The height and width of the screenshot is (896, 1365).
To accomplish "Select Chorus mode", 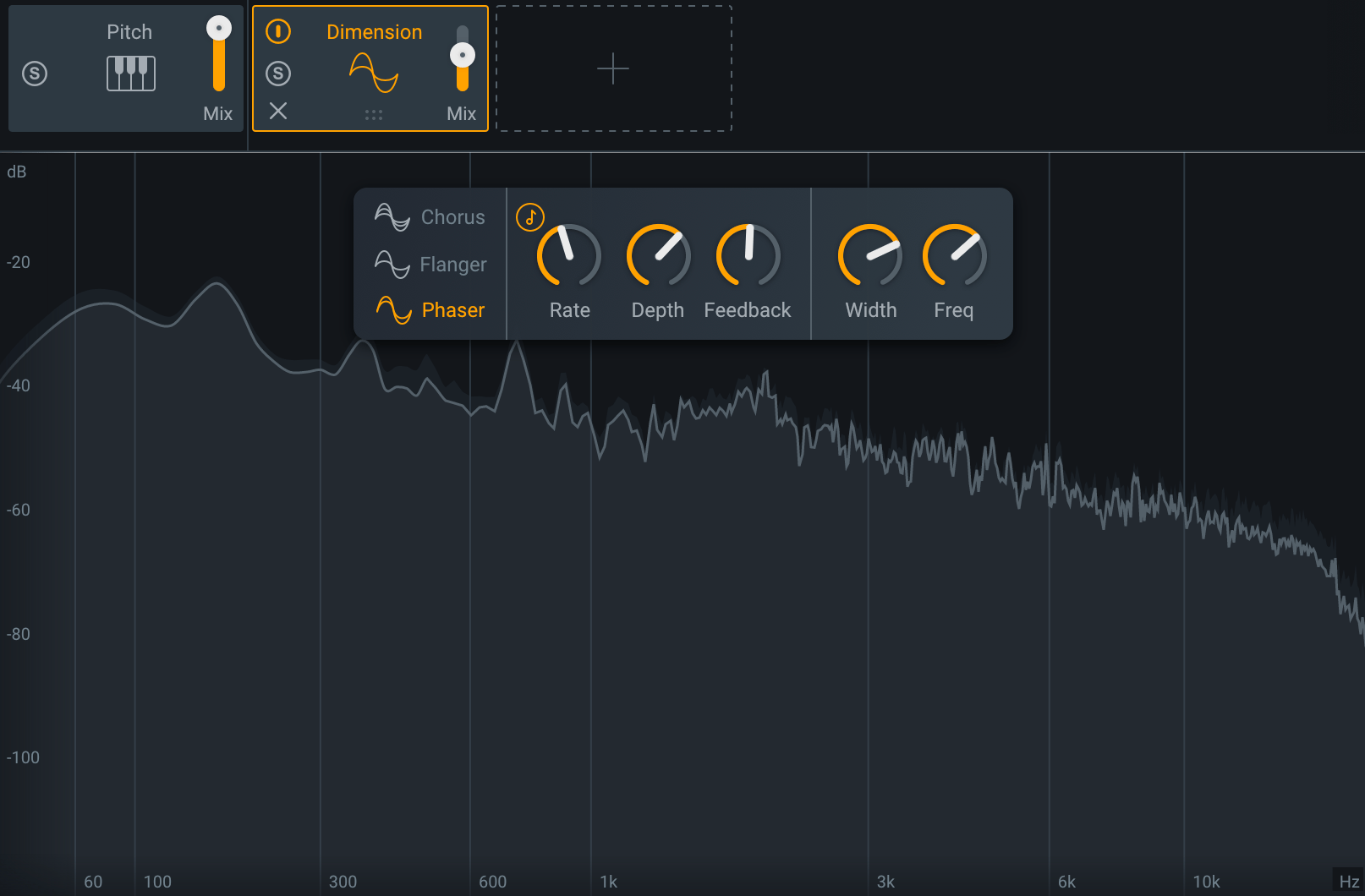I will [x=430, y=217].
